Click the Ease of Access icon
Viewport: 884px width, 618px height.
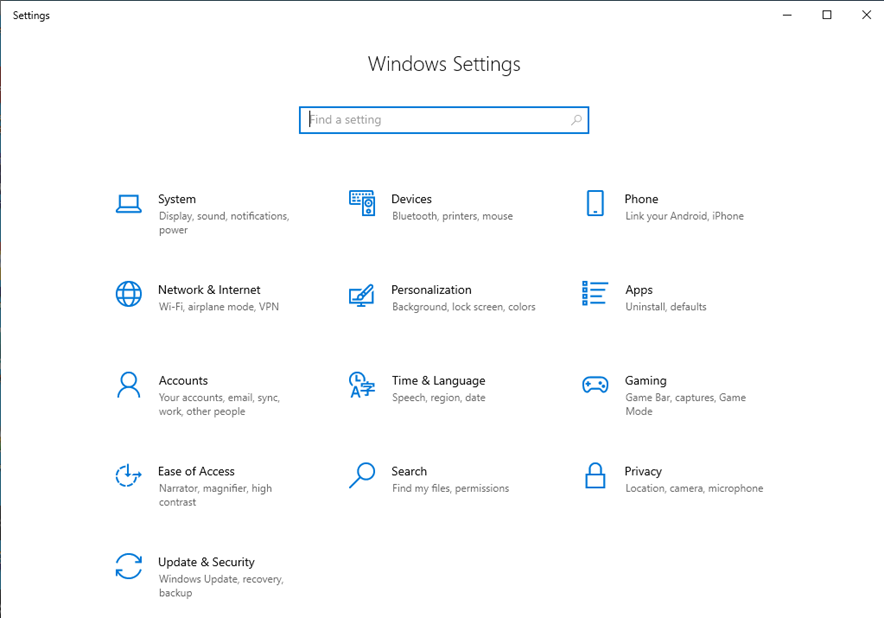coord(129,475)
